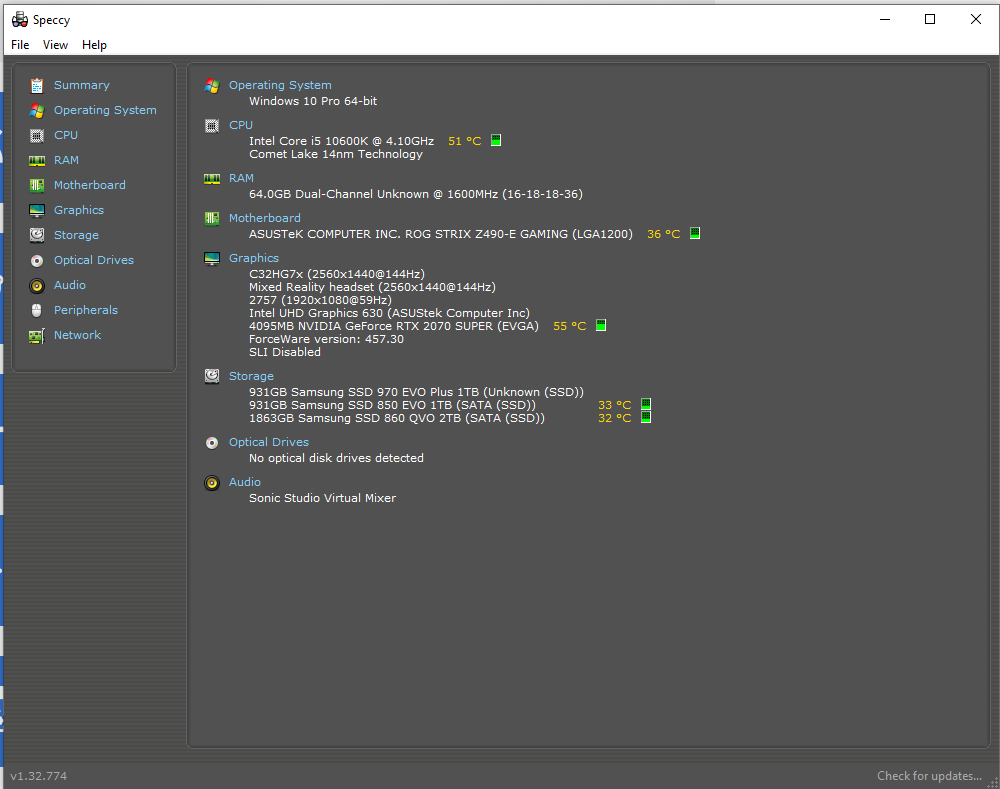1000x789 pixels.
Task: Click the Intel Core i5 10600K text line
Action: (x=341, y=141)
